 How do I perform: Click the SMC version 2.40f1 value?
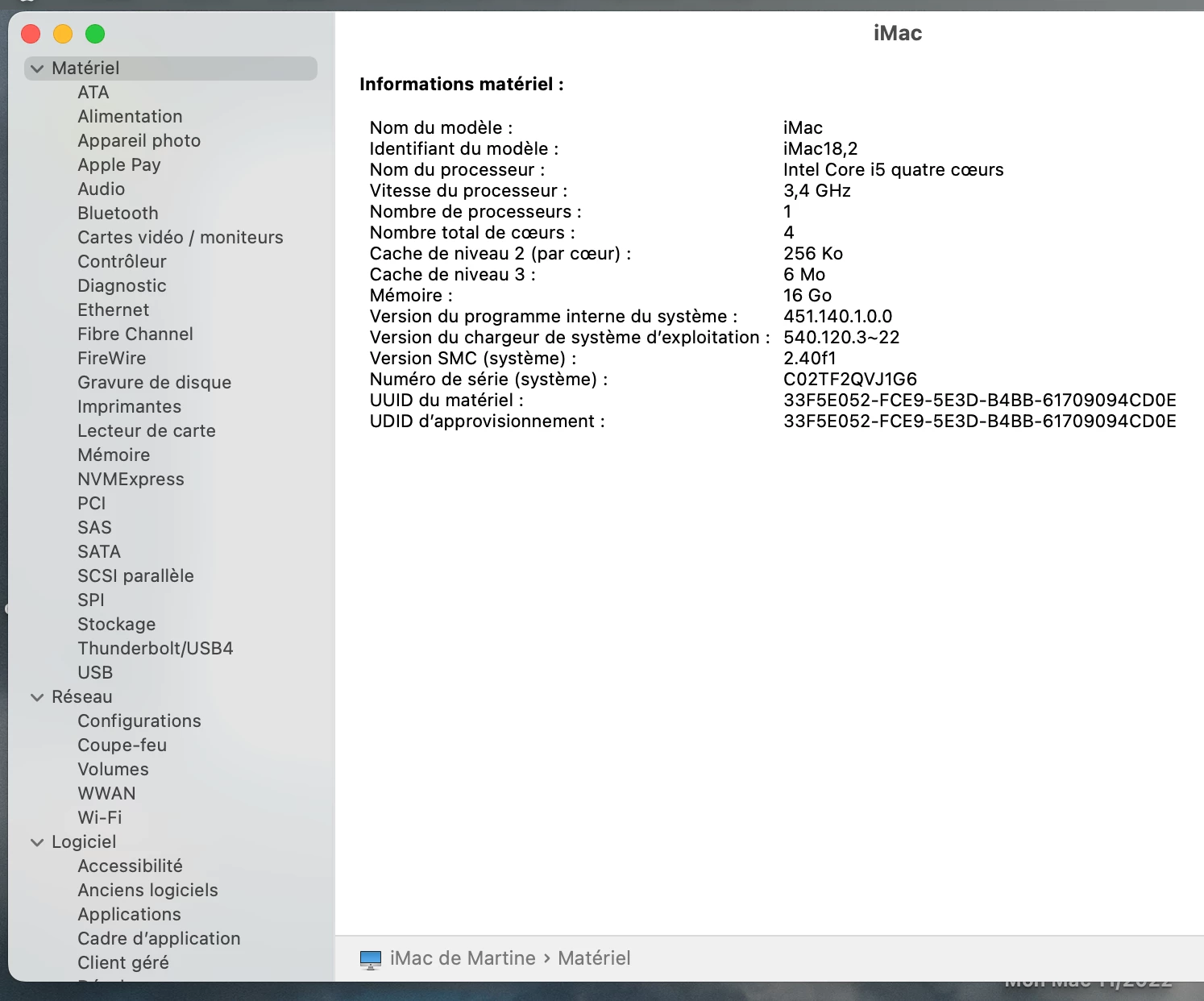click(x=810, y=359)
